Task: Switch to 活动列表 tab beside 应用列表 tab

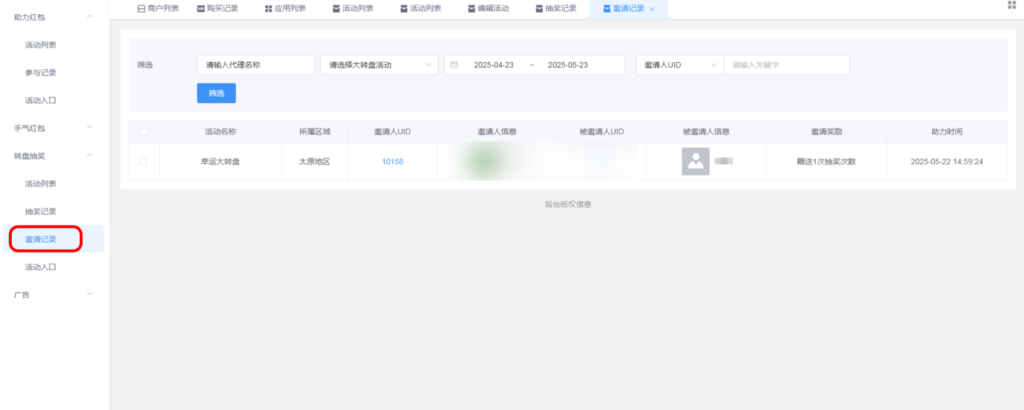Action: click(x=353, y=9)
